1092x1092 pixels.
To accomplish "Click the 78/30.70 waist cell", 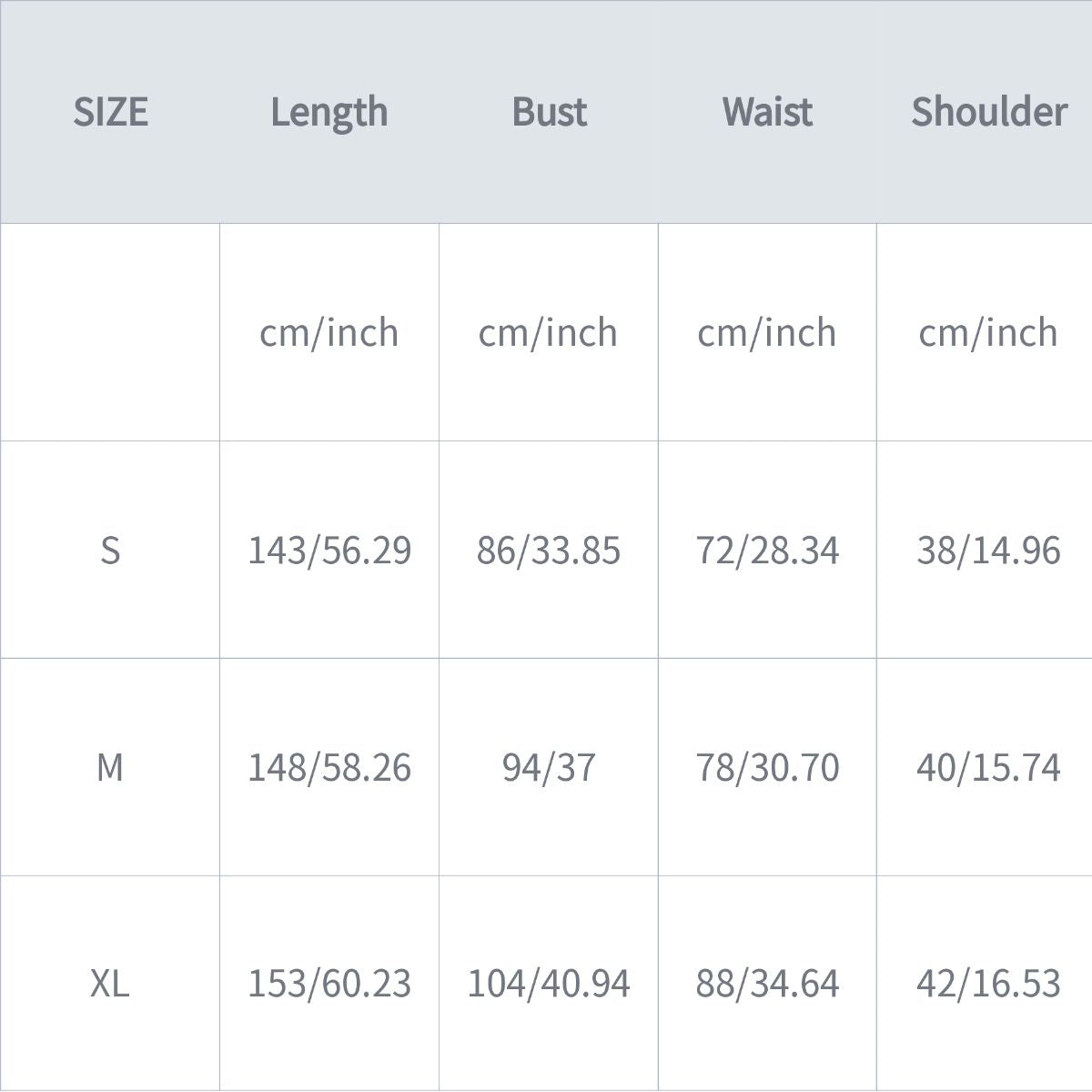I will pos(767,768).
